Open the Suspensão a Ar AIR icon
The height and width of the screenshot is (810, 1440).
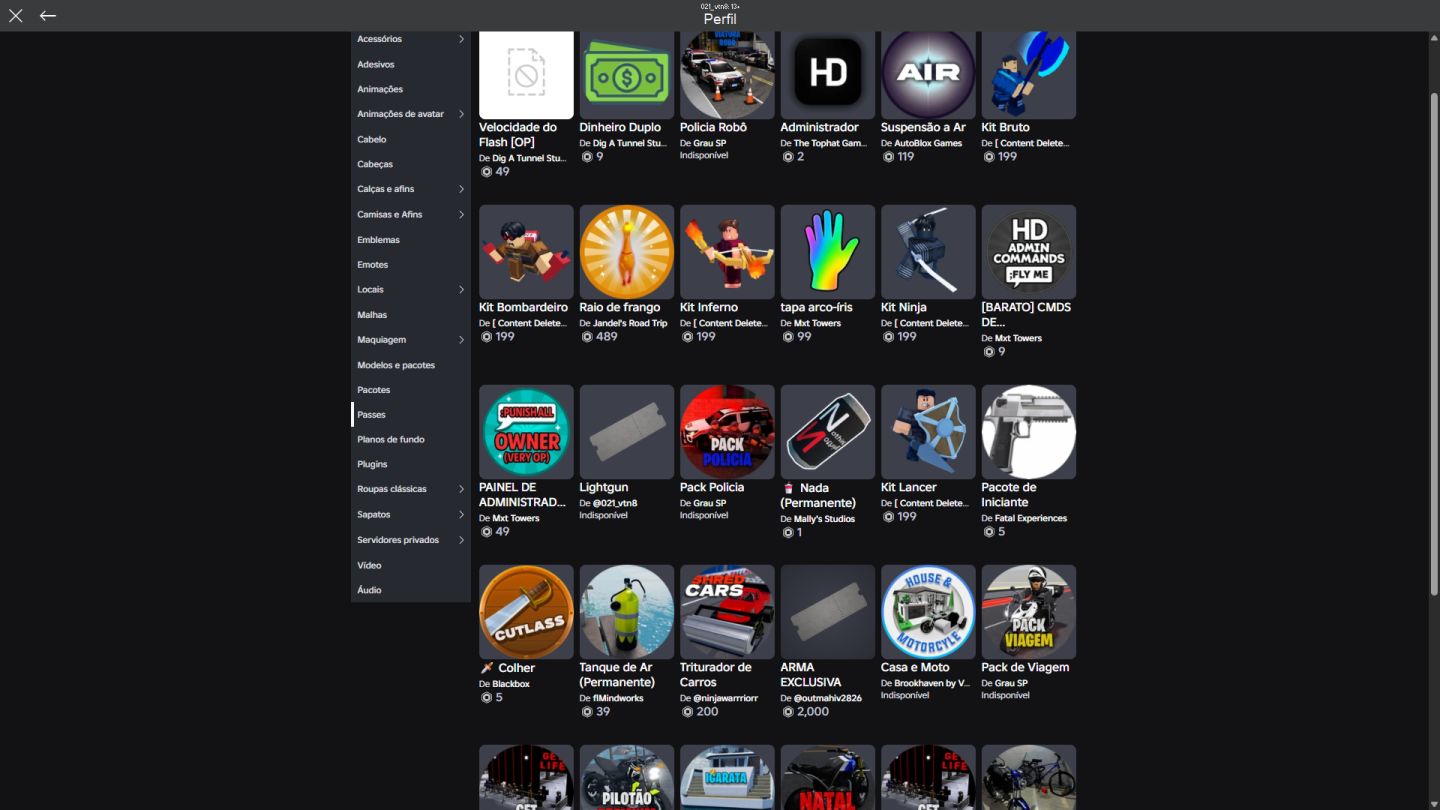(x=928, y=75)
